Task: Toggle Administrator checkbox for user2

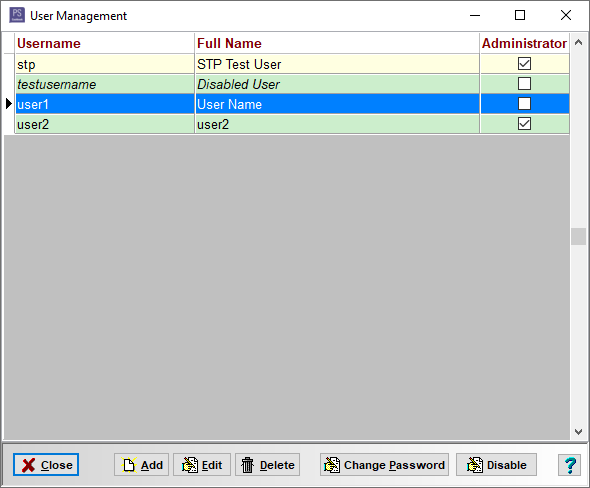Action: click(524, 123)
